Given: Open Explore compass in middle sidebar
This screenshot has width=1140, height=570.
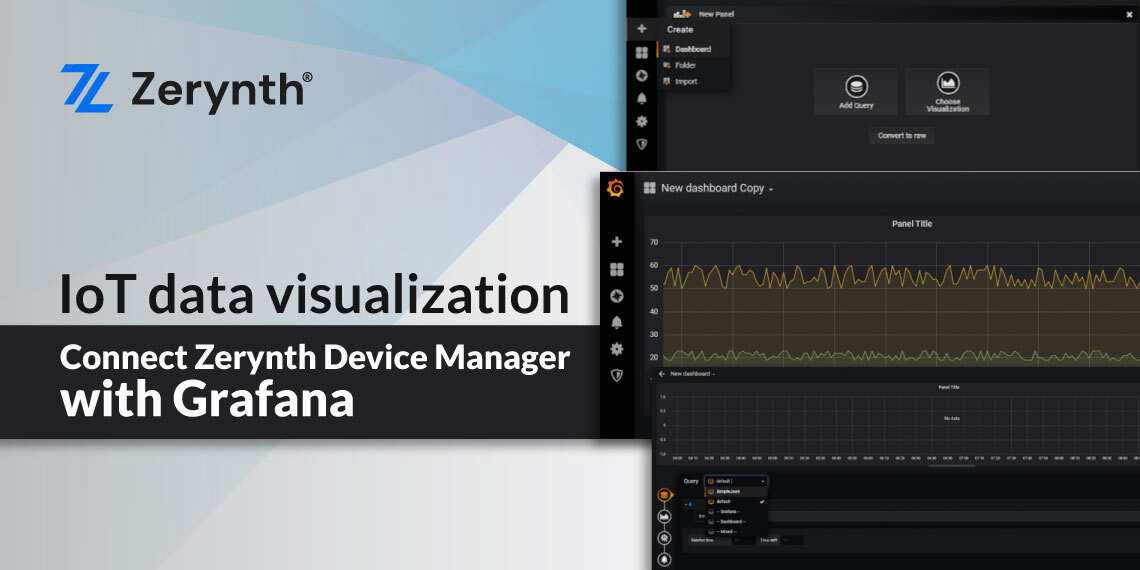Looking at the screenshot, I should click(x=617, y=296).
